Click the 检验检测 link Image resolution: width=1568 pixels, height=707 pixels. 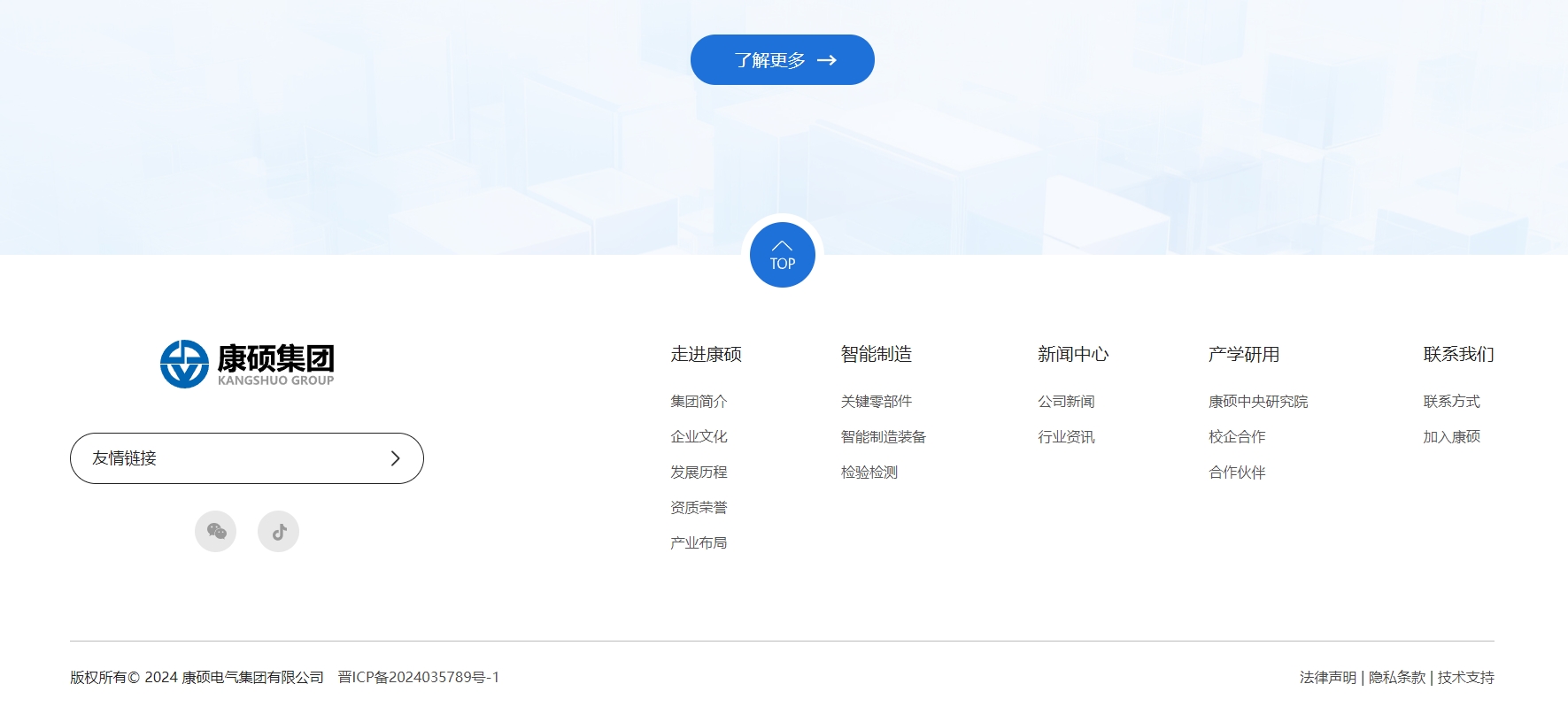coord(869,473)
